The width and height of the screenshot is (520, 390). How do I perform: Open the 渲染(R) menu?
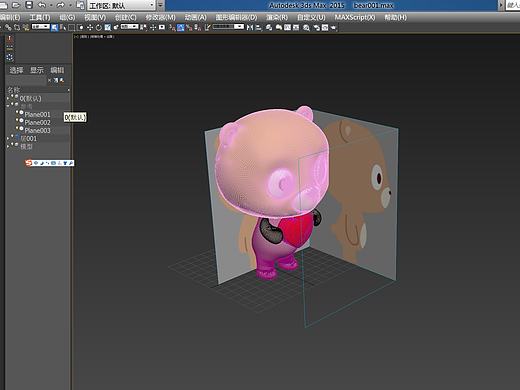(277, 17)
